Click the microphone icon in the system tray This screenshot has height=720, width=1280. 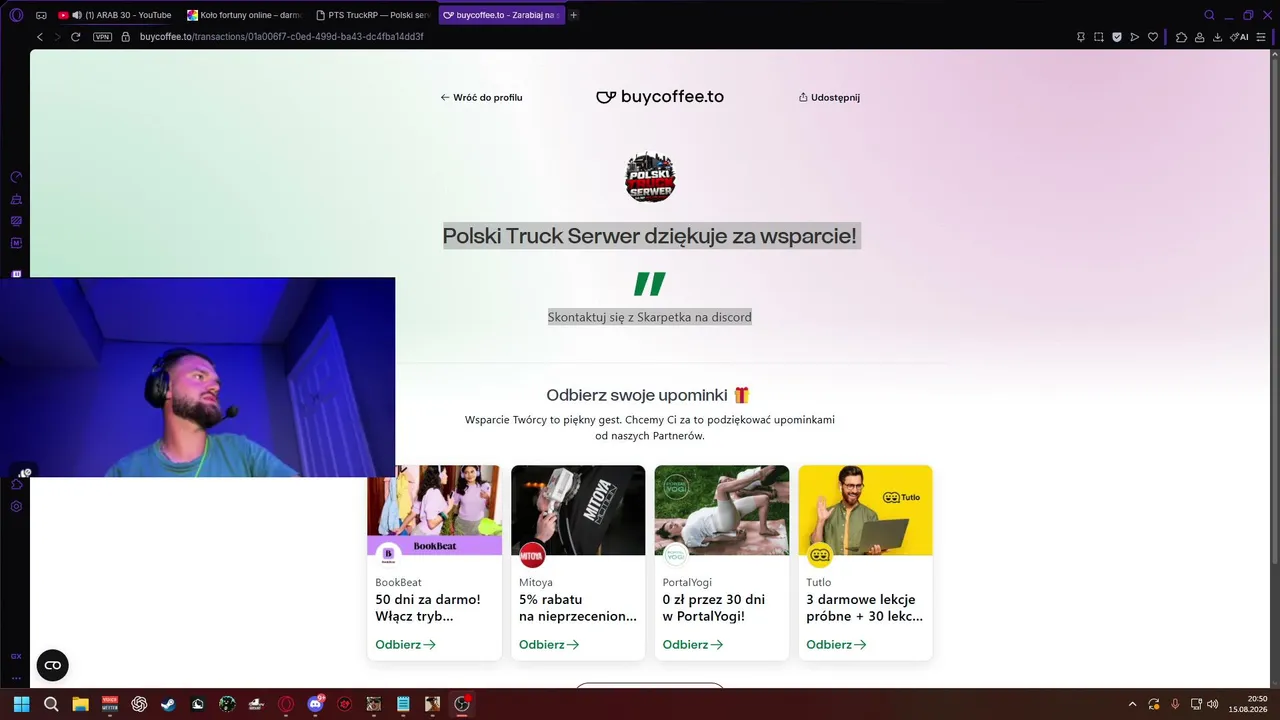click(x=1175, y=704)
